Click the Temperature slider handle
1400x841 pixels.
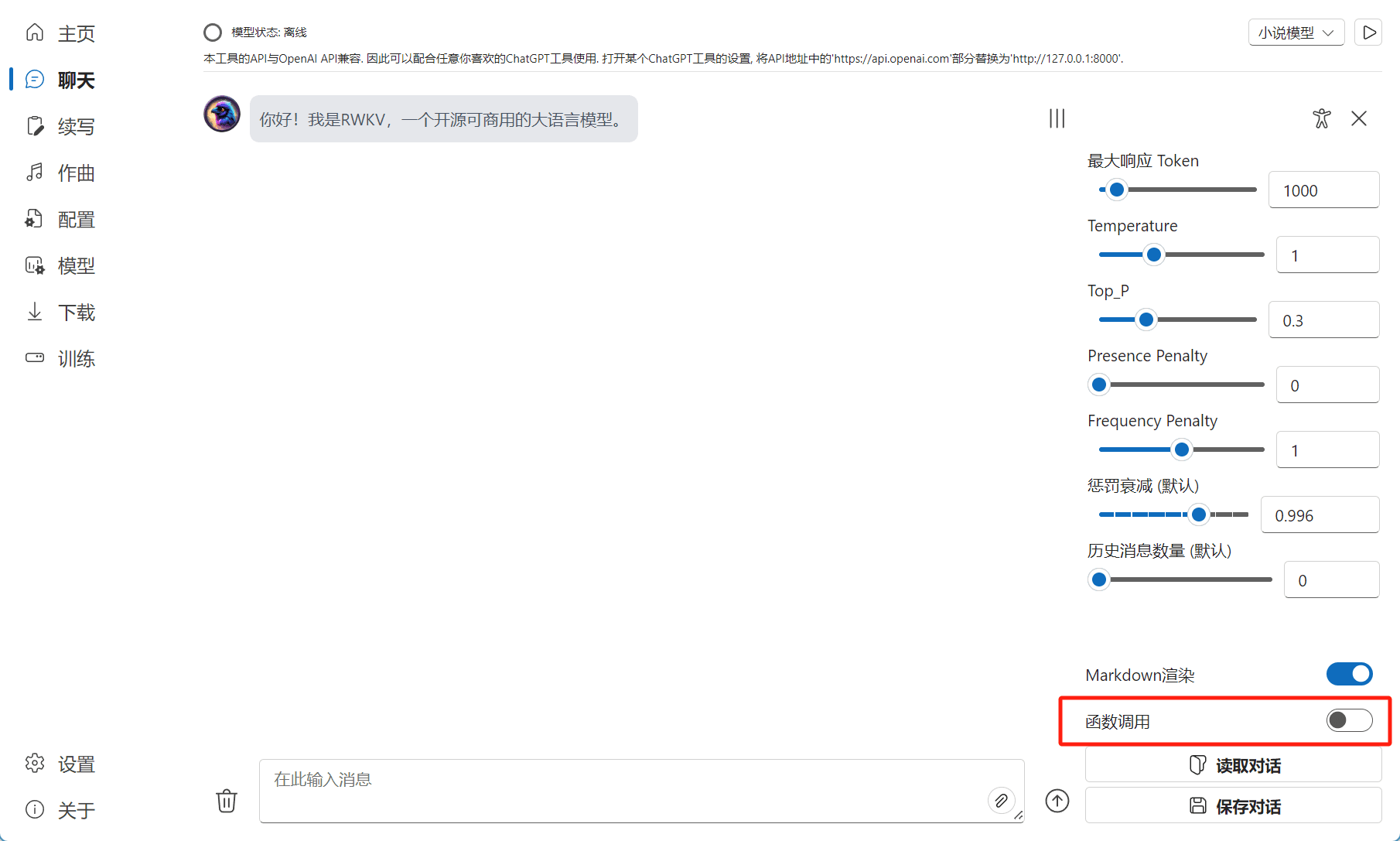1153,255
